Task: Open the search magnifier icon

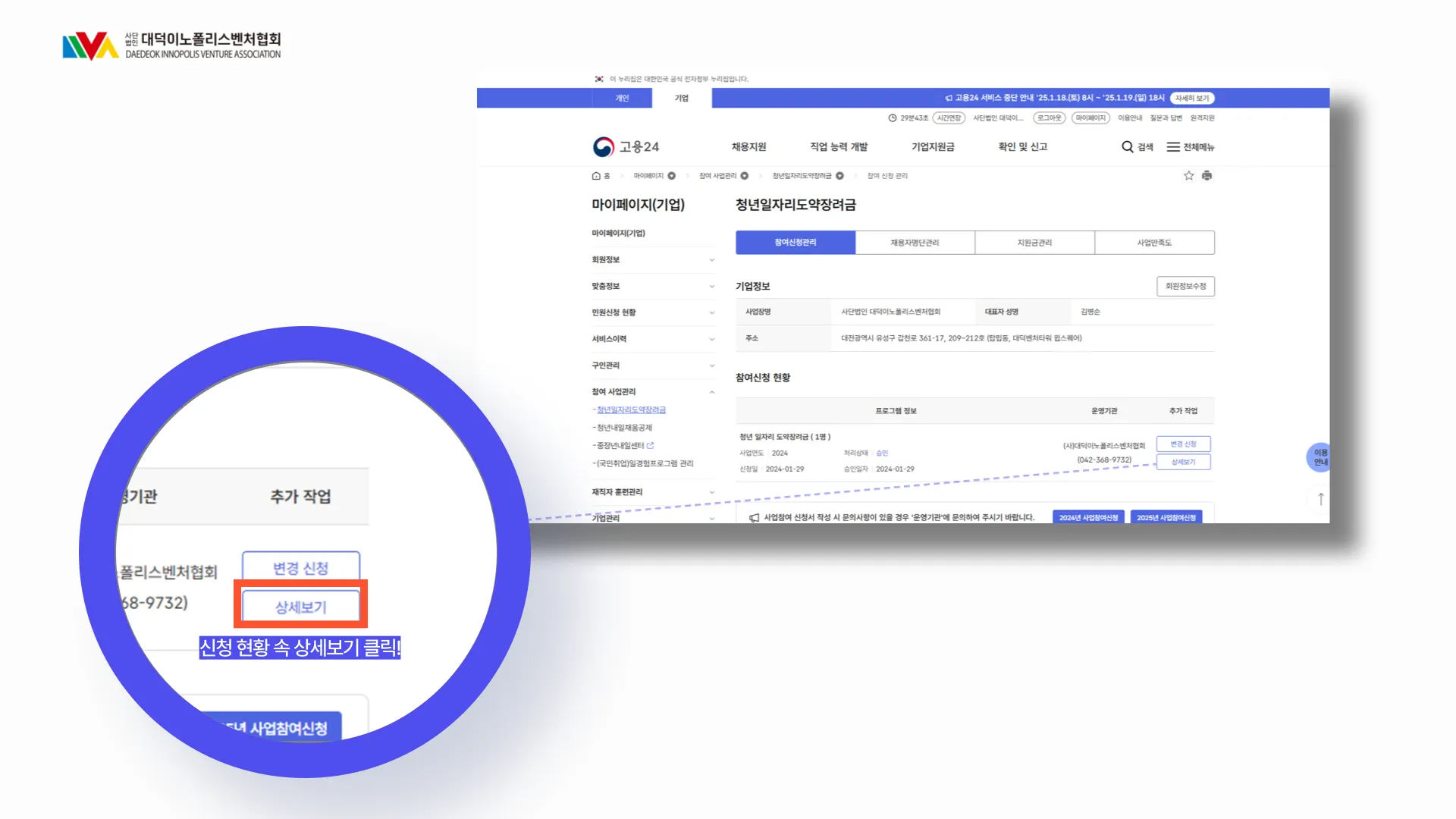Action: (1128, 147)
